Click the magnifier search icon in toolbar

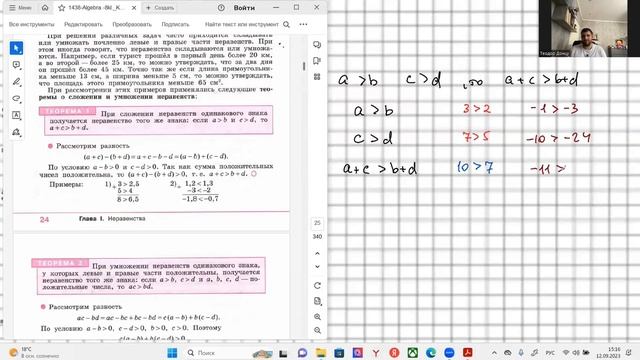click(x=287, y=24)
